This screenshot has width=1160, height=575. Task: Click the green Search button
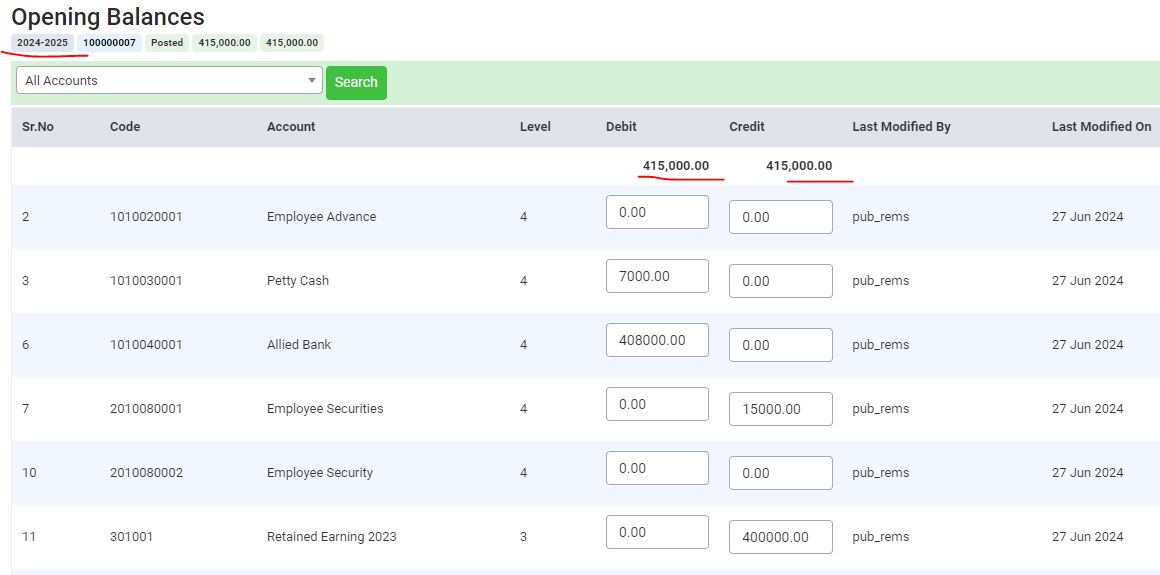coord(356,82)
